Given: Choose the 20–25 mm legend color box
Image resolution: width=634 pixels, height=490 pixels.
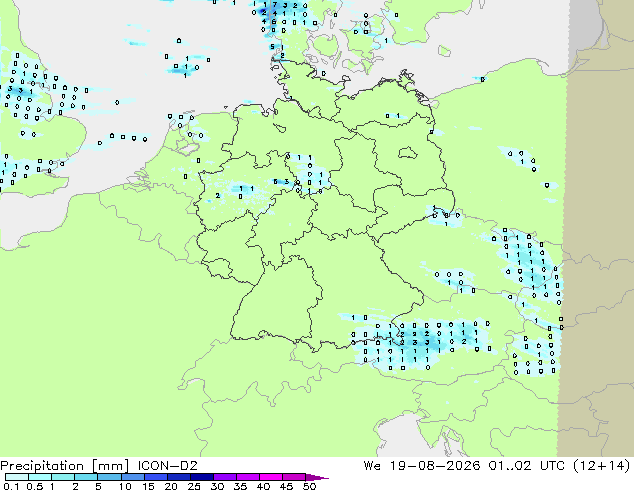Looking at the screenshot, I should coord(178,477).
